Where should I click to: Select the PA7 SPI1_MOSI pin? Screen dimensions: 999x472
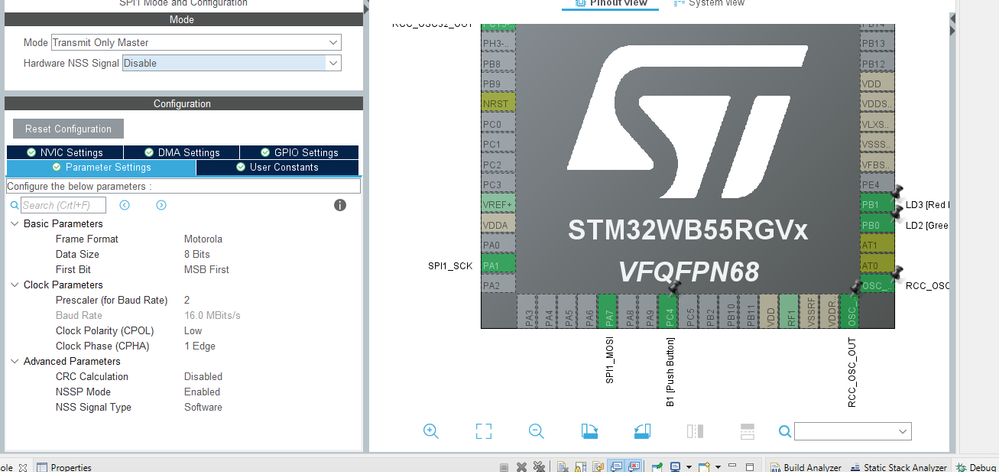(x=608, y=311)
